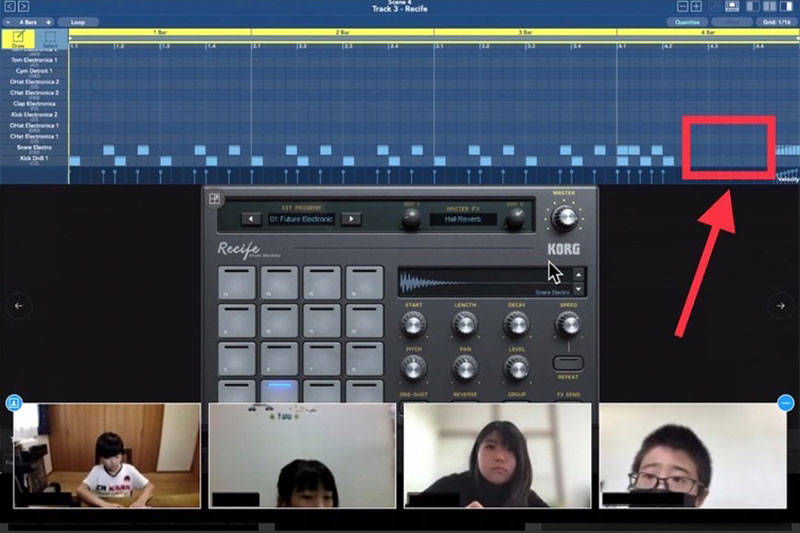Viewport: 800px width, 533px height.
Task: Choose the left split-panel layout icon
Action: [x=753, y=6]
